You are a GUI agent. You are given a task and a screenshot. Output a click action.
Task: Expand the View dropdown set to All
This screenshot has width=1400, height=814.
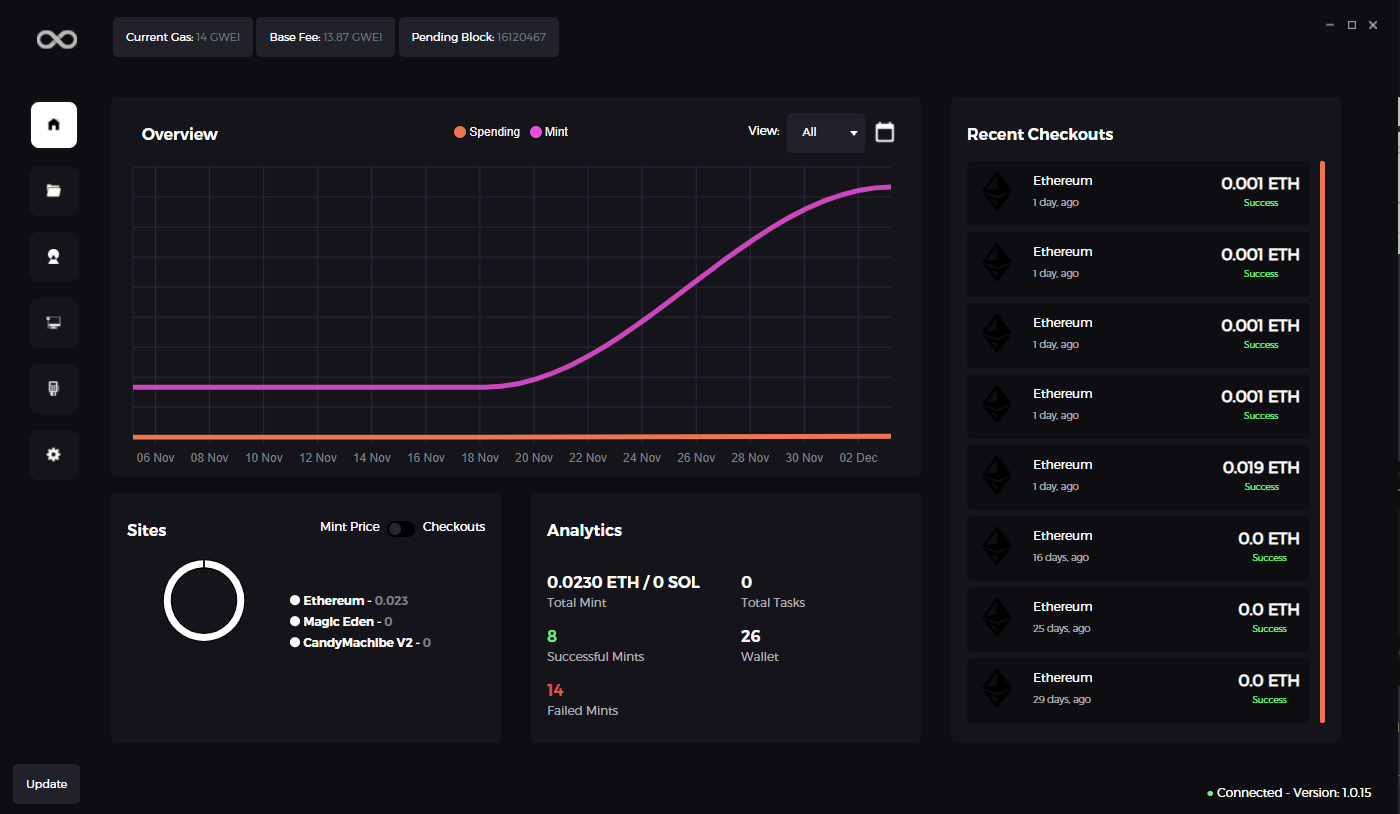click(x=825, y=132)
